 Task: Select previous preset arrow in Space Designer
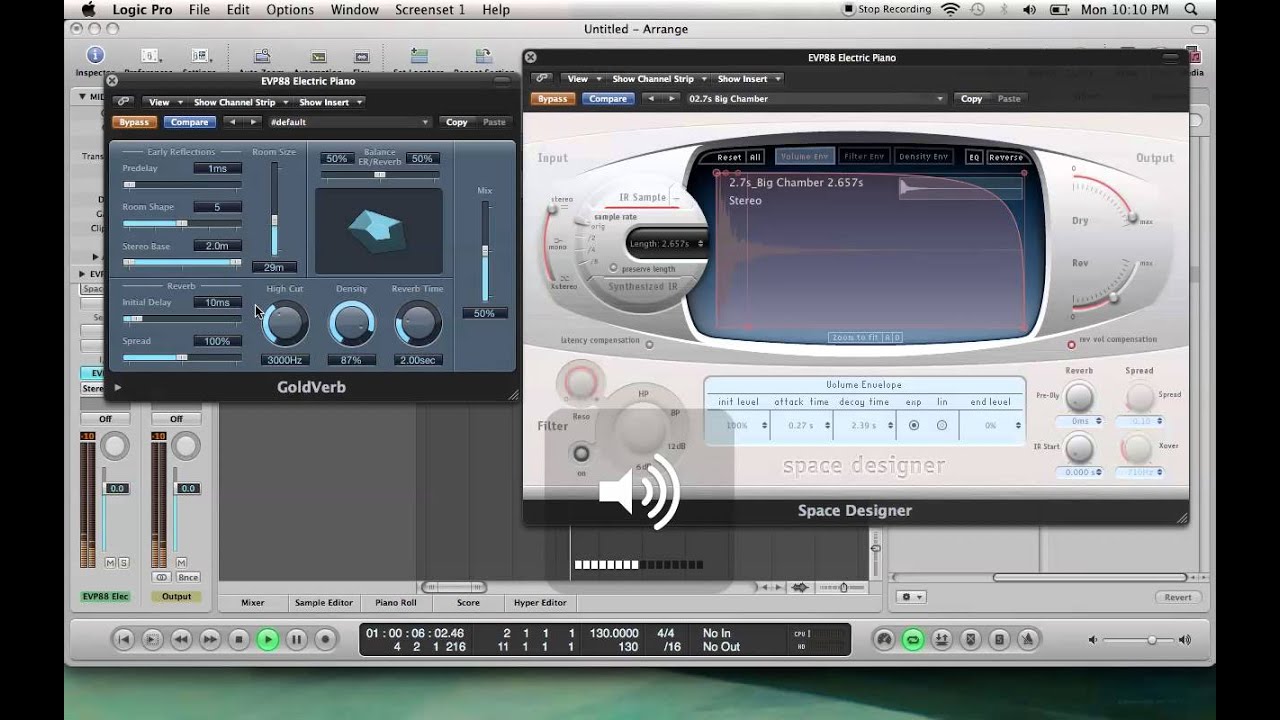tap(651, 99)
